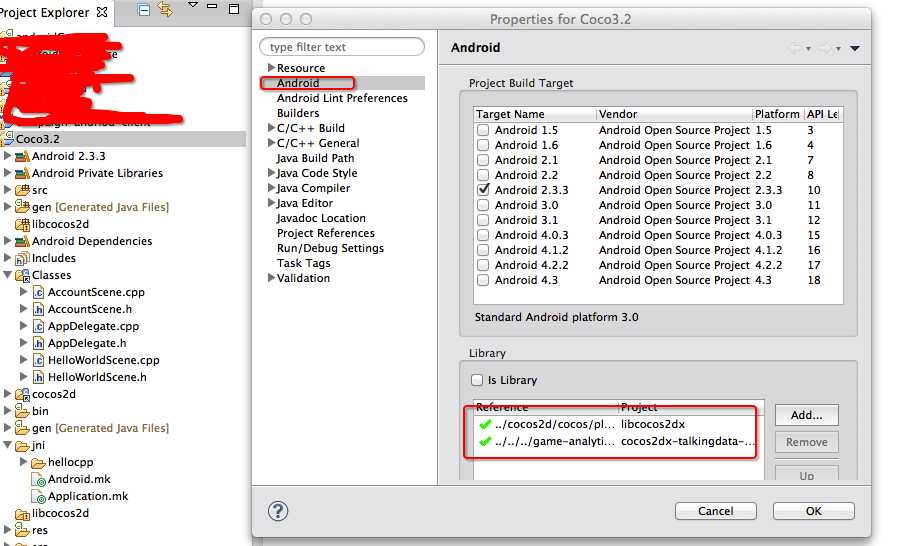
Task: Check the Android 4.0.3 build target
Action: pyautogui.click(x=483, y=235)
